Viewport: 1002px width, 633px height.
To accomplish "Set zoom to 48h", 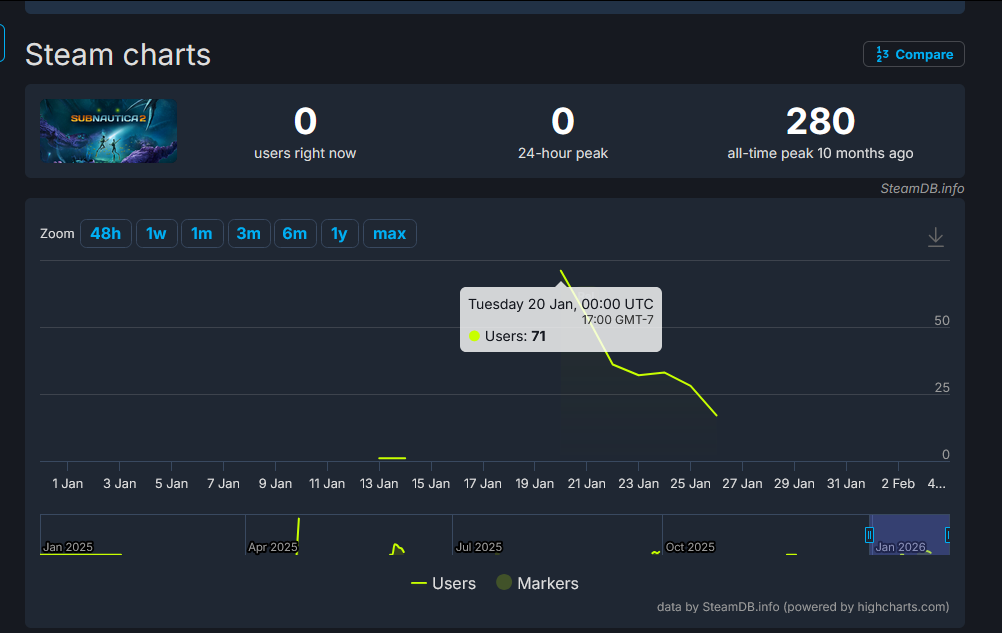I will (x=105, y=234).
